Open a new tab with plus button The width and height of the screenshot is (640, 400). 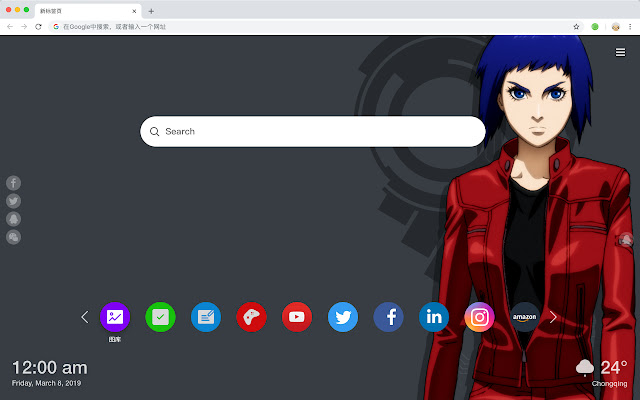tap(151, 11)
